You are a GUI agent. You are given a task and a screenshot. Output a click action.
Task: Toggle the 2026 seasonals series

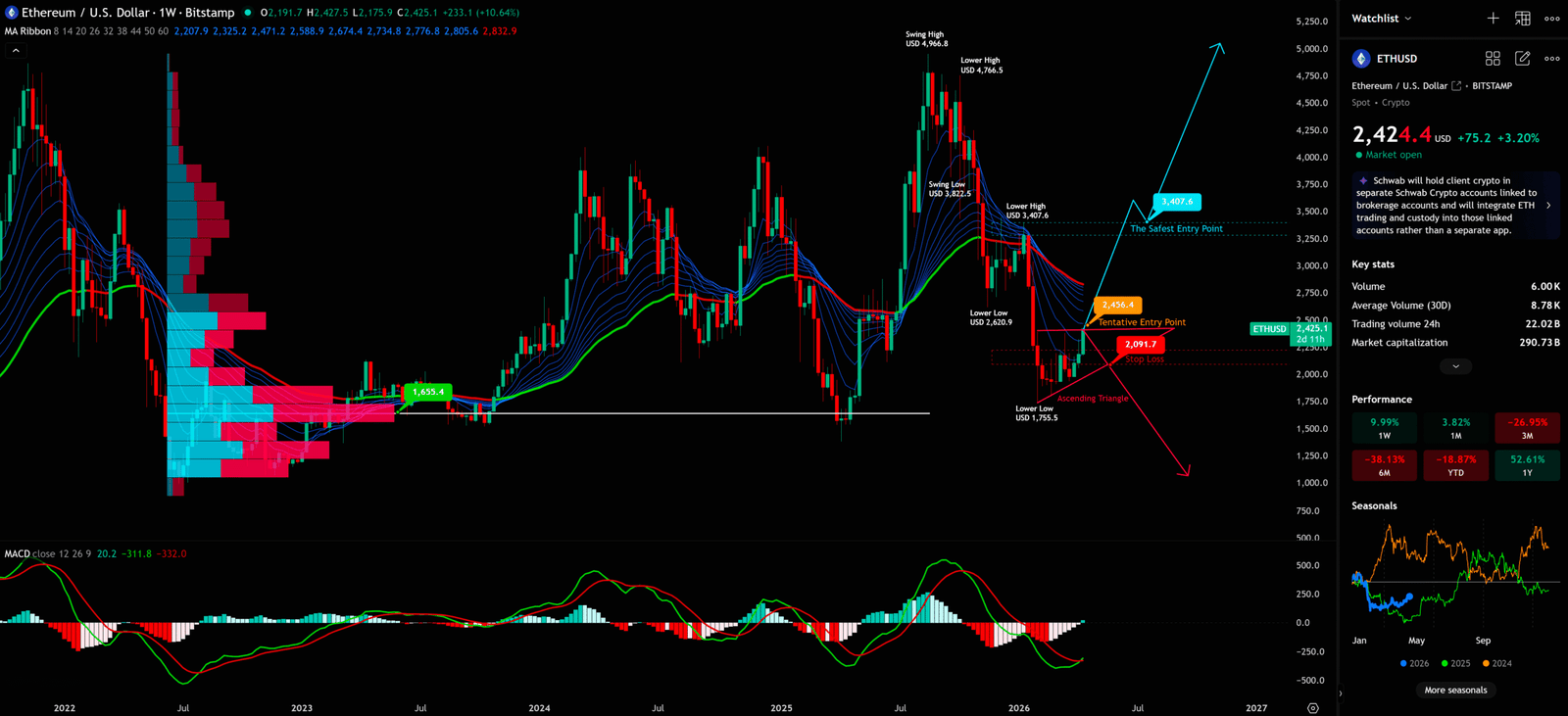(x=1414, y=664)
